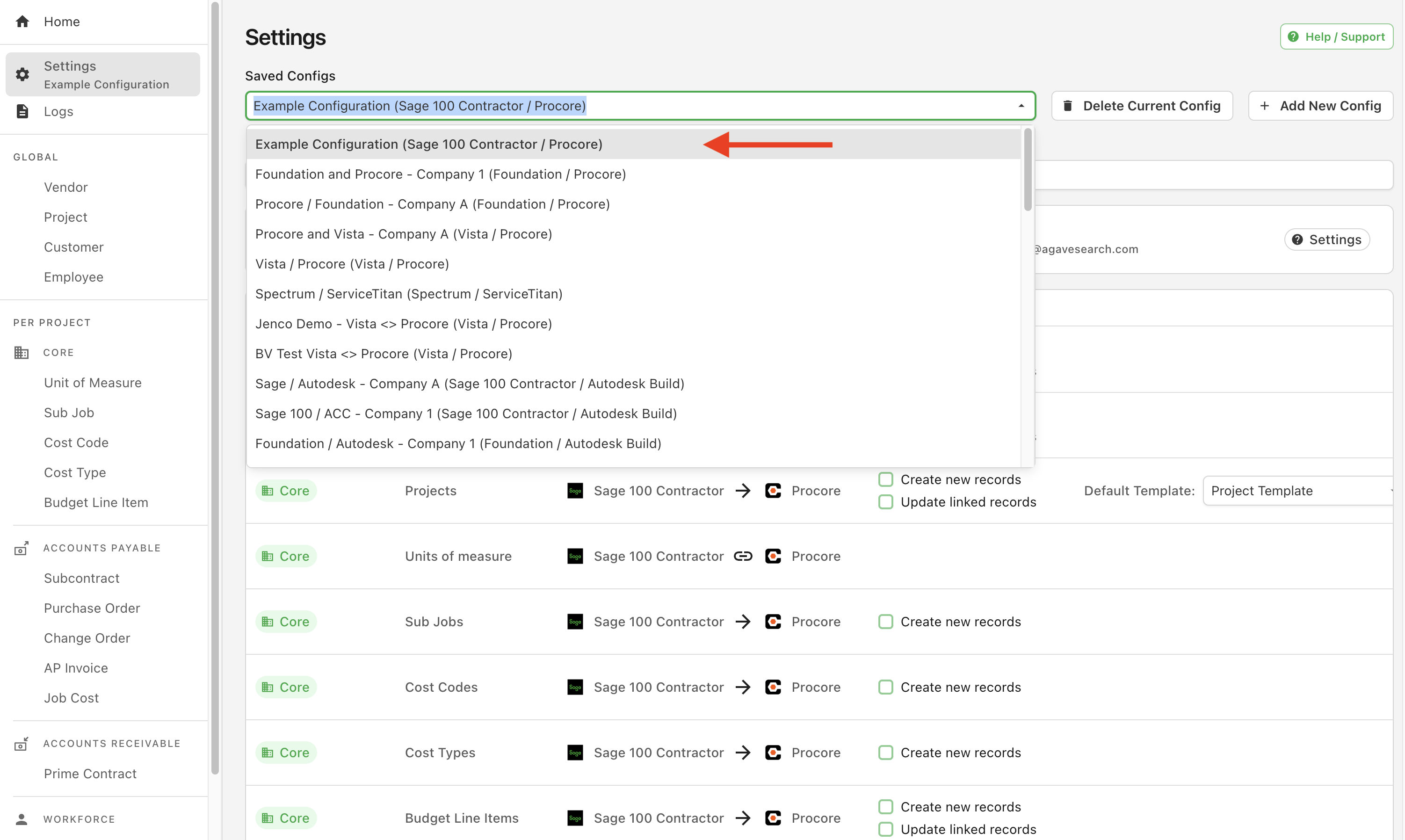Open Prime Contract under Accounts Receivable

[91, 774]
